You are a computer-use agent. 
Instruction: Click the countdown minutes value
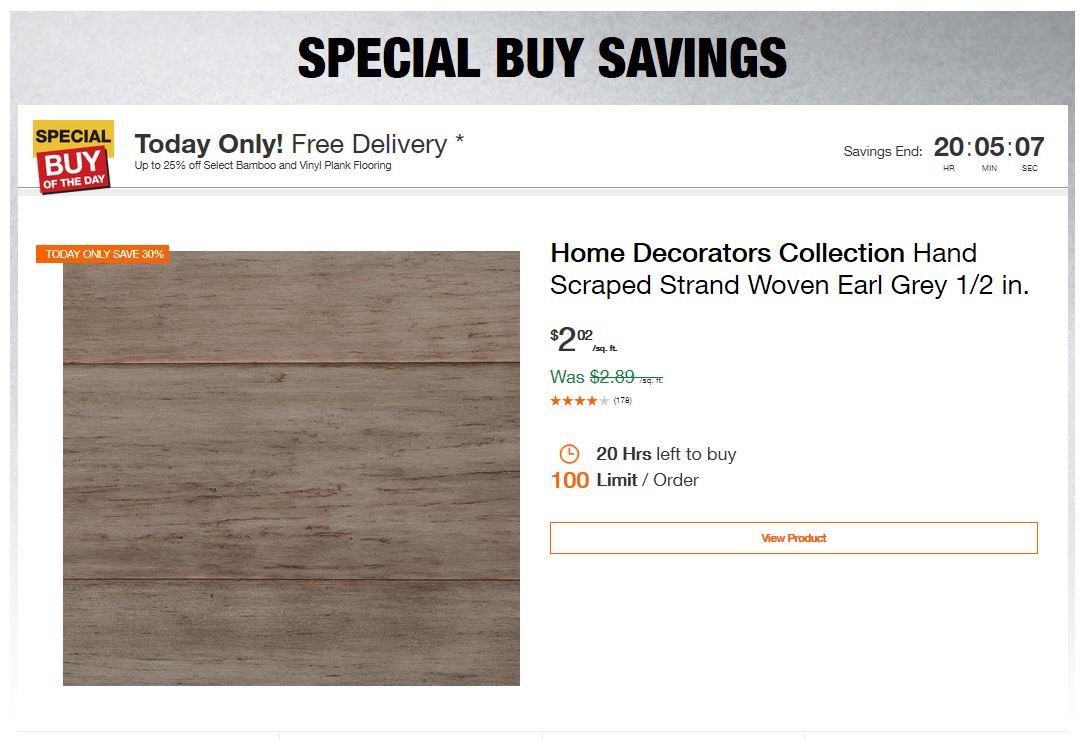(x=989, y=148)
